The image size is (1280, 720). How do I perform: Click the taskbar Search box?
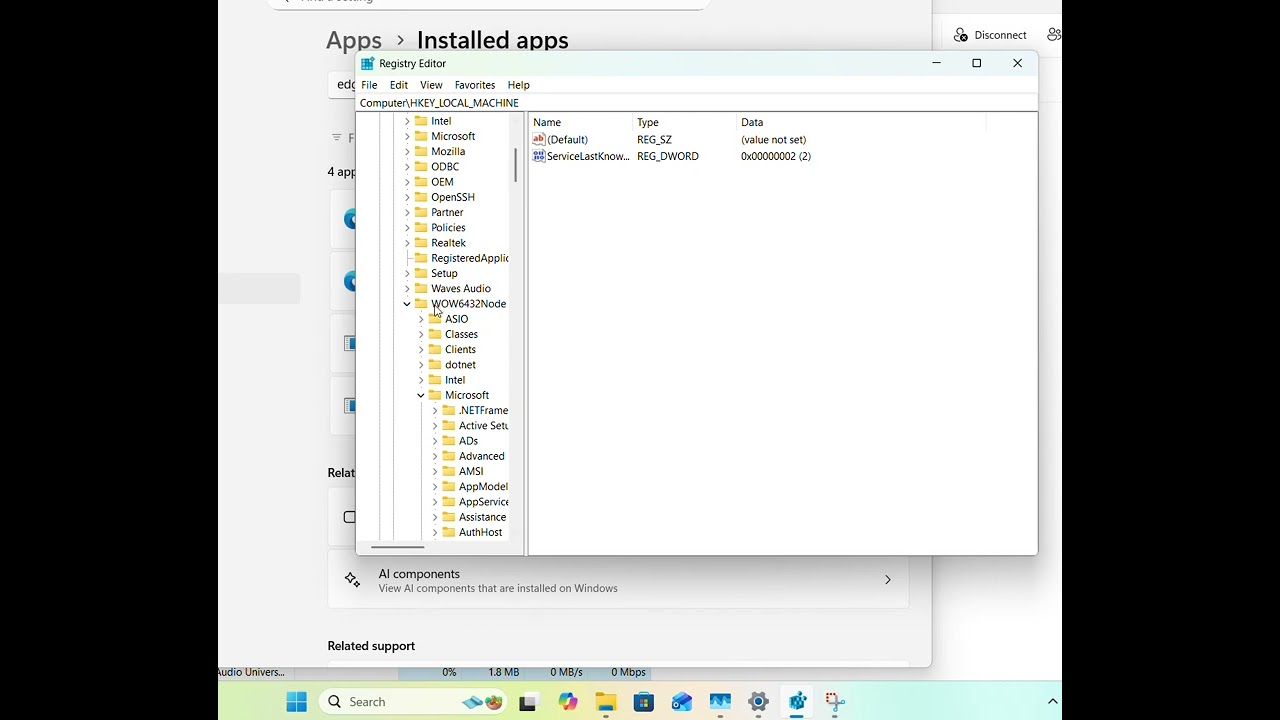(x=414, y=702)
